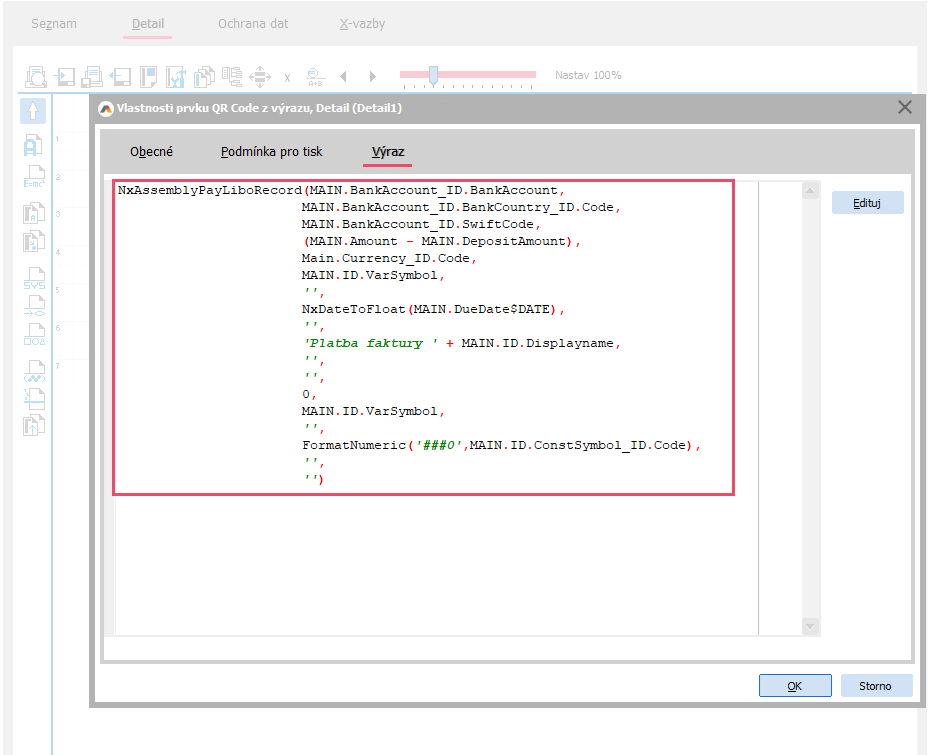Image resolution: width=929 pixels, height=755 pixels.
Task: Switch to the Obecné tab
Action: tap(152, 152)
